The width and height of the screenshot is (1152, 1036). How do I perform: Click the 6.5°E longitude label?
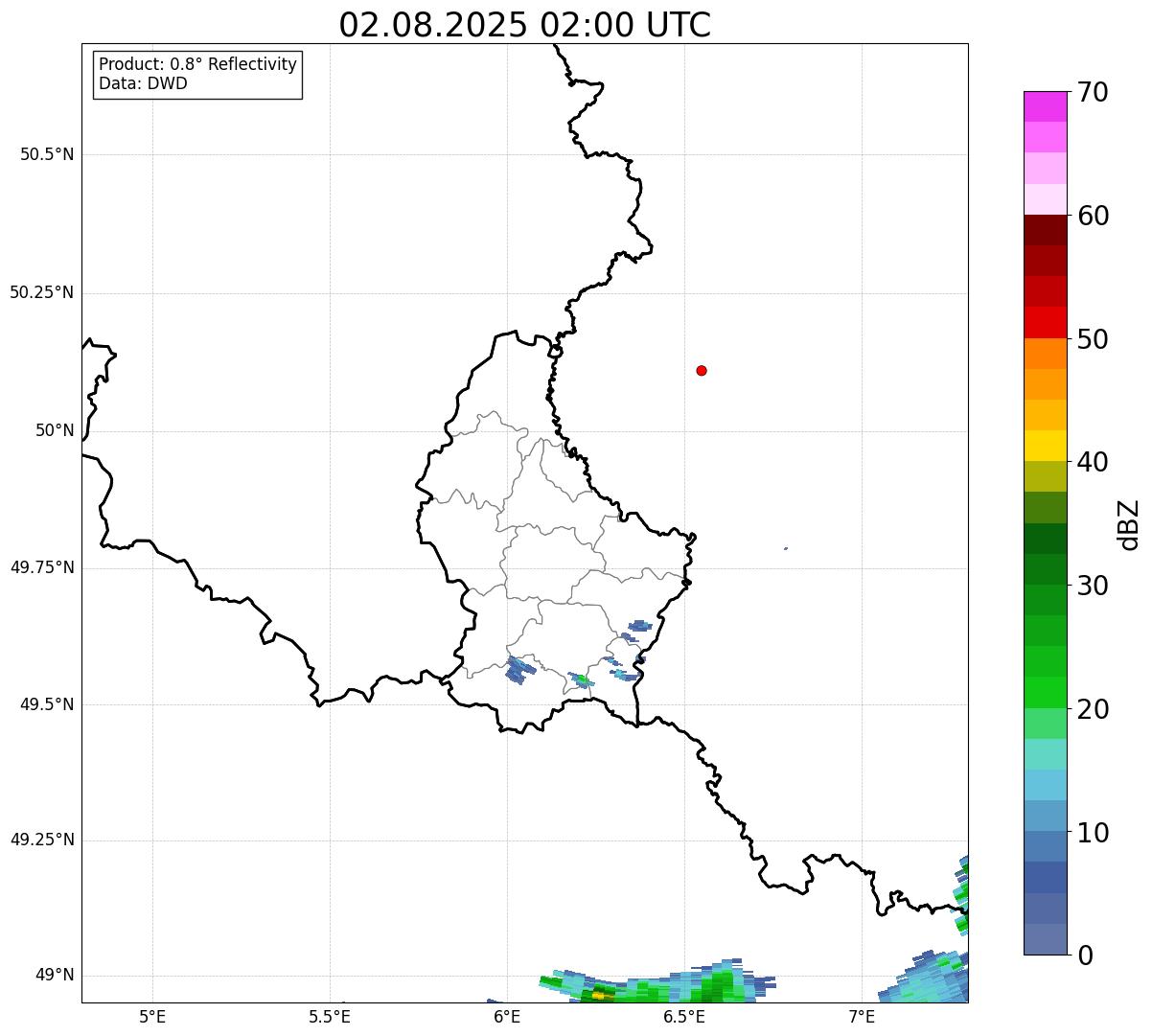tap(684, 1017)
